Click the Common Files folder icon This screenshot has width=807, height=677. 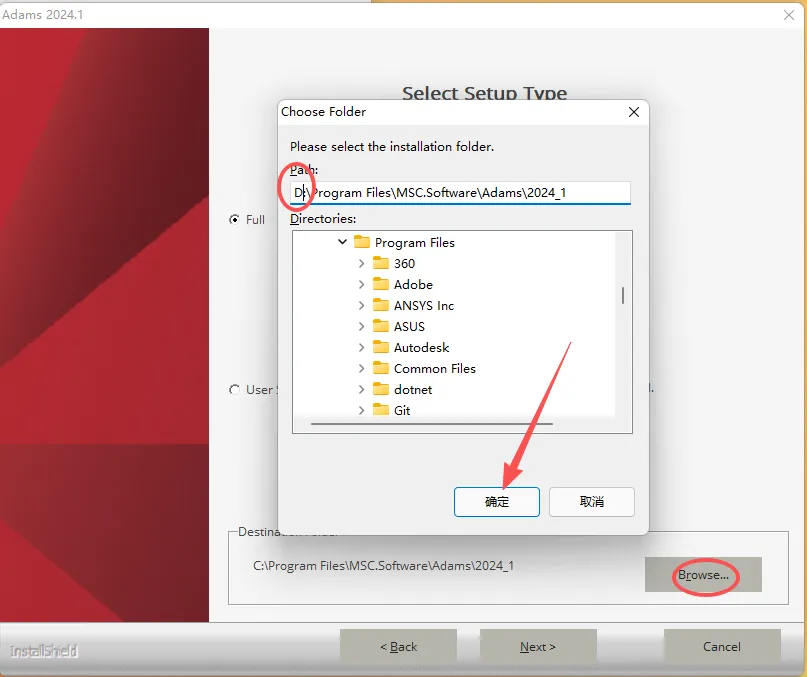click(x=381, y=368)
